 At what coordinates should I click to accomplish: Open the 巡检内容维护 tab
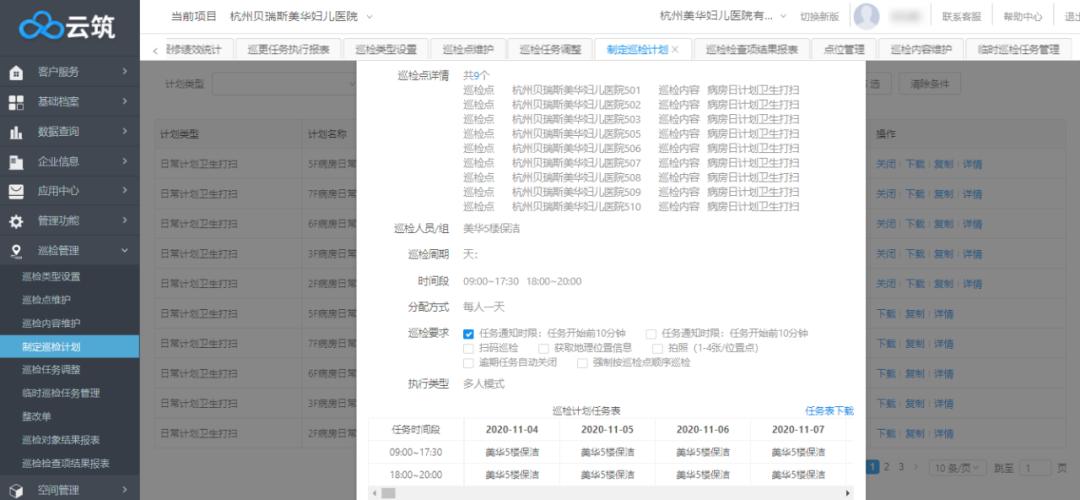tap(921, 50)
